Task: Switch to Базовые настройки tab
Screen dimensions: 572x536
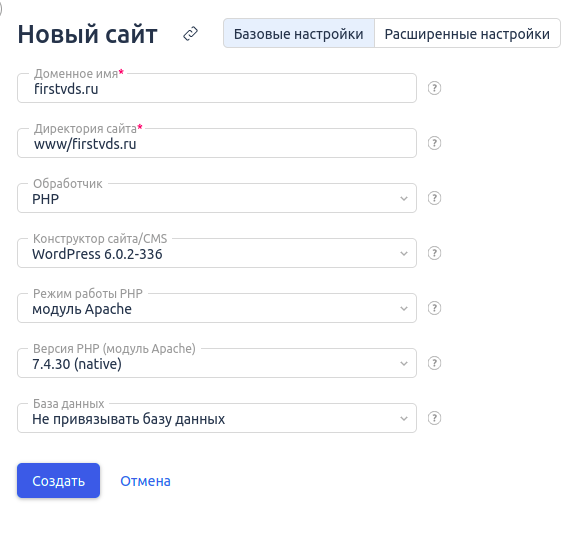Action: pos(299,34)
